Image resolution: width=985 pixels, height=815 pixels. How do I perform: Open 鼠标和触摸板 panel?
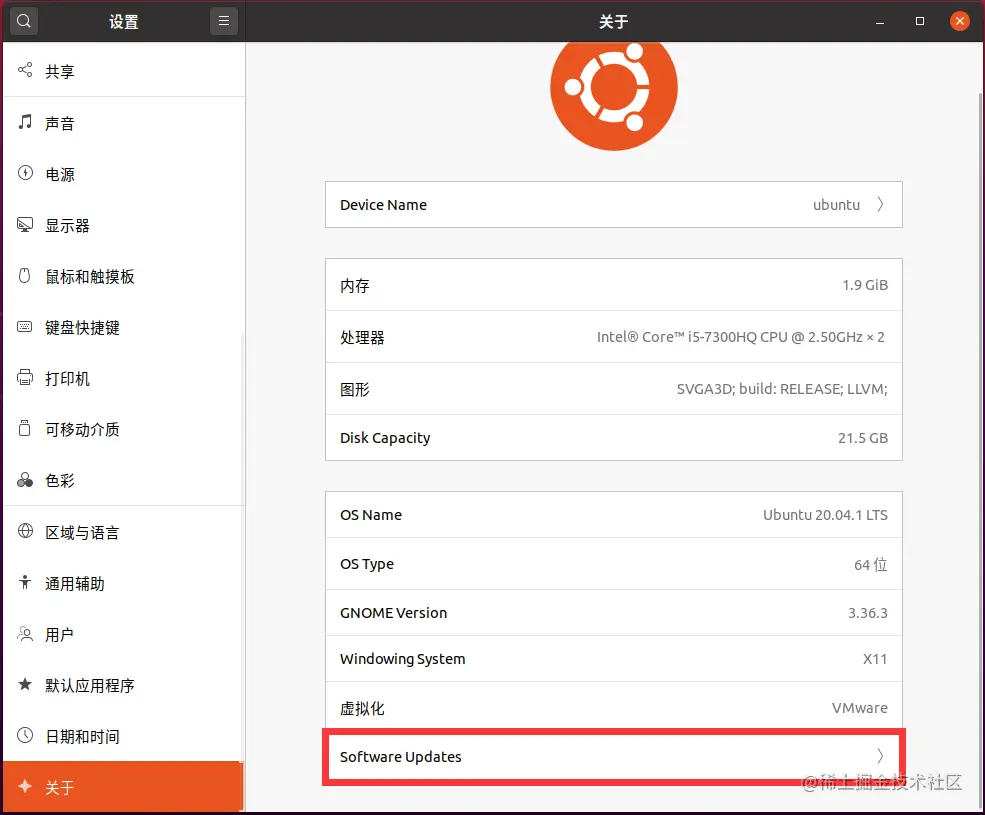(x=124, y=276)
